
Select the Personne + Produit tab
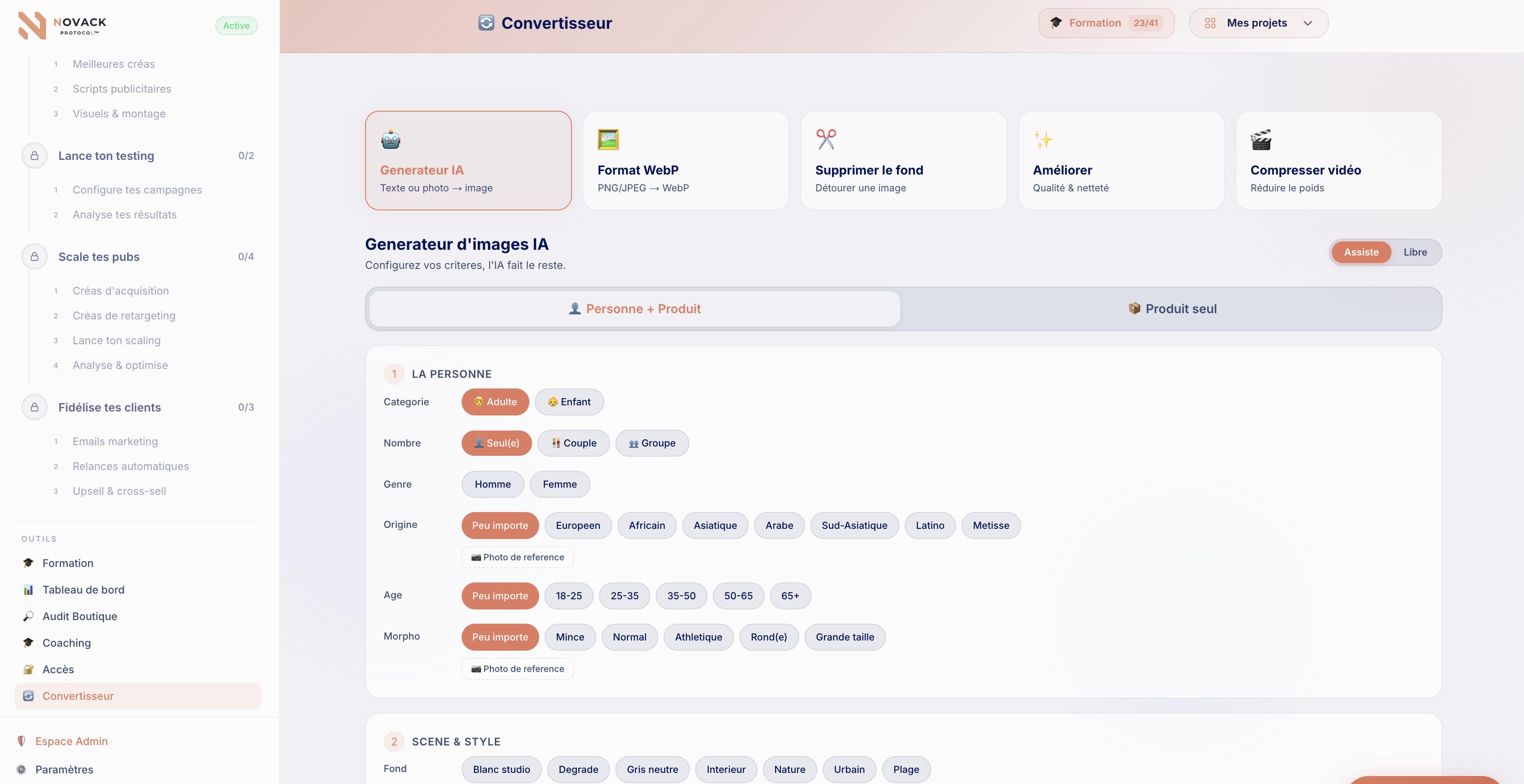634,309
